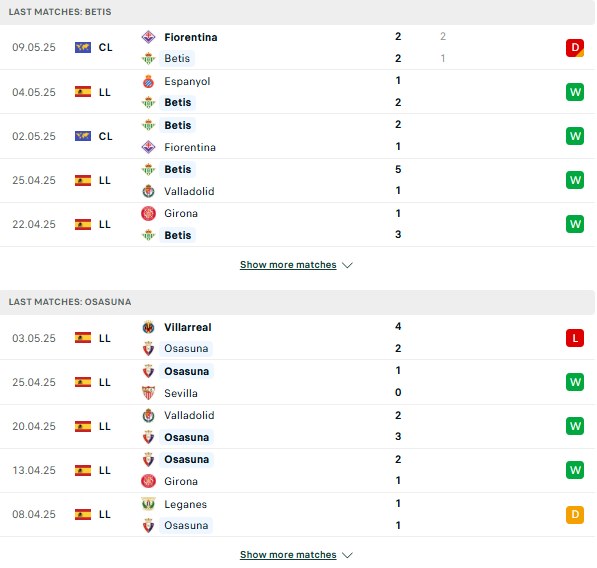This screenshot has width=597, height=568.
Task: Open the Betis 5-1 Valladolid match row
Action: 297,180
